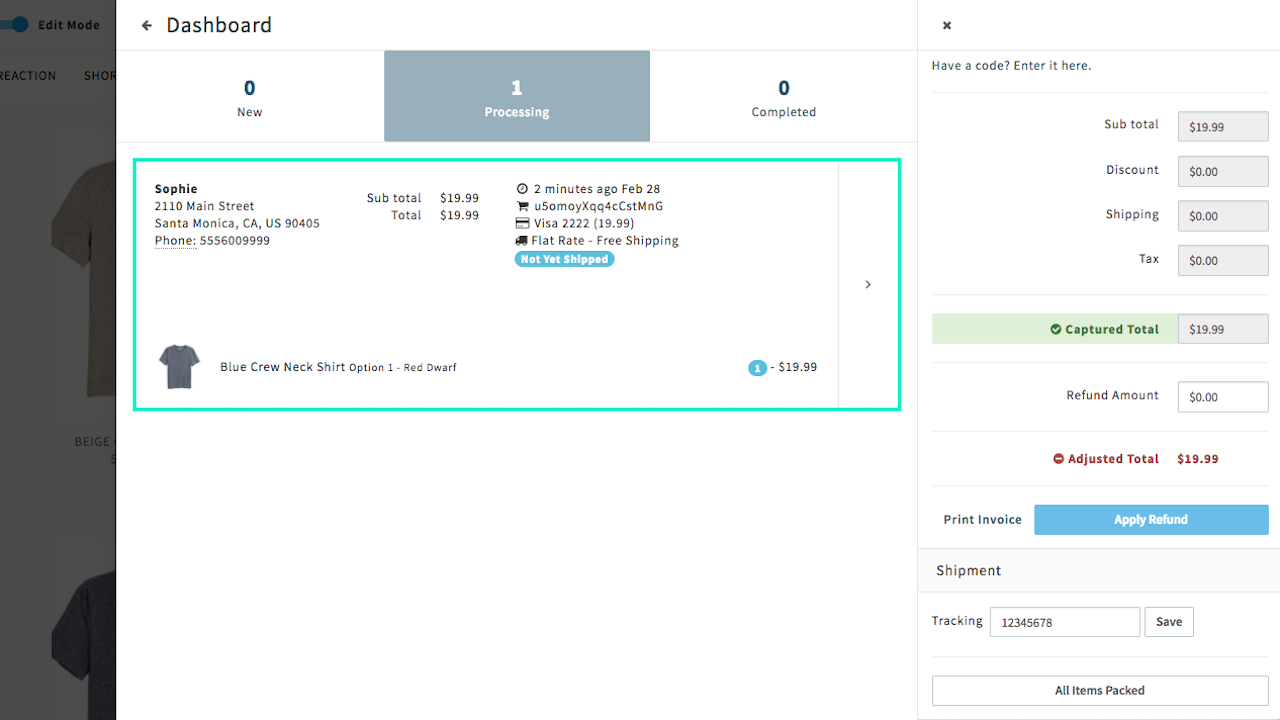Click the clock icon next to order time
This screenshot has width=1280, height=720.
[521, 189]
